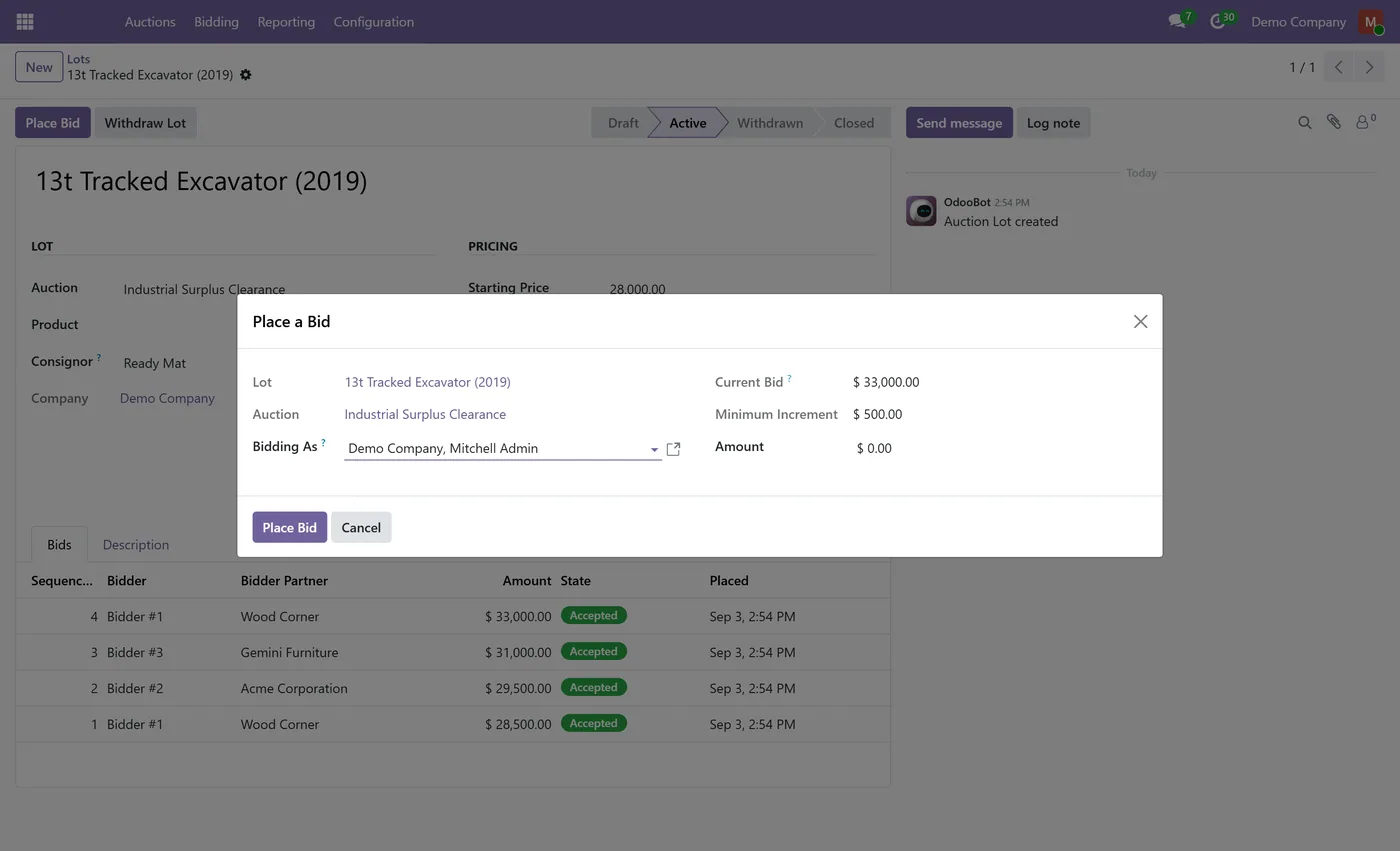Confirm with Place Bid in the dialog
The height and width of the screenshot is (851, 1400).
click(x=289, y=527)
